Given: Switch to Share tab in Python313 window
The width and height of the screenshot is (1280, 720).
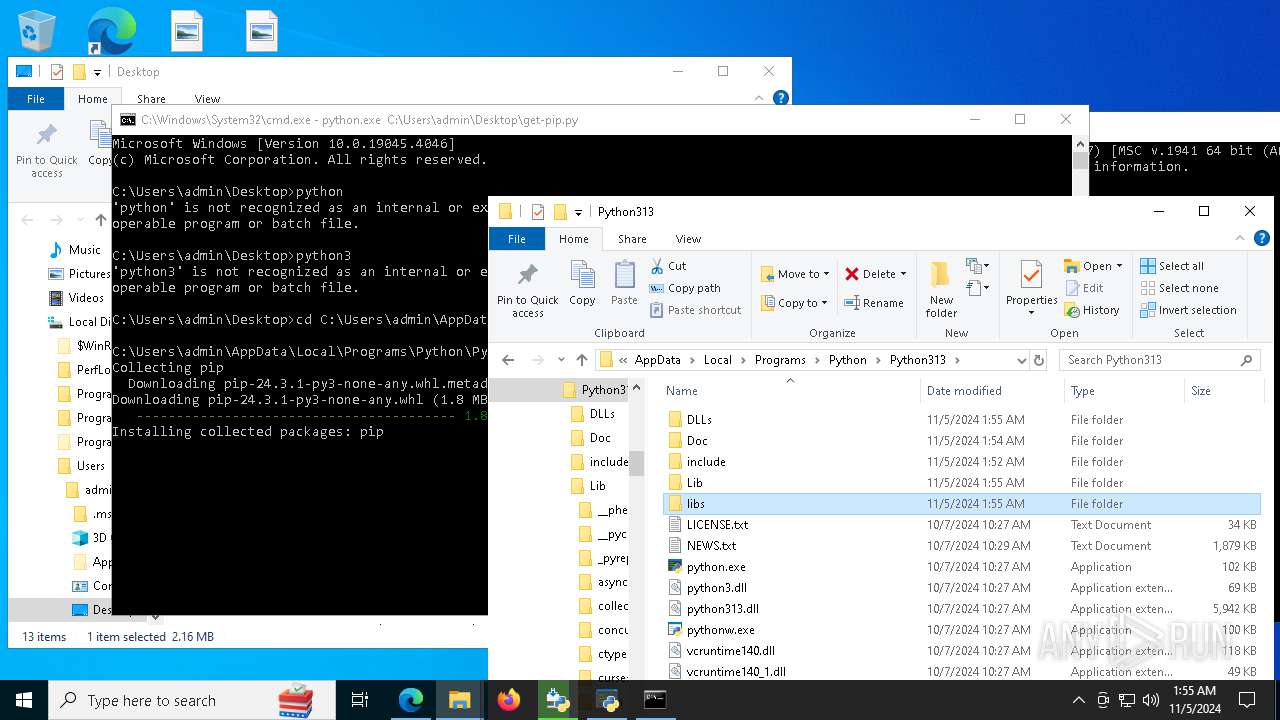Looking at the screenshot, I should click(x=632, y=239).
